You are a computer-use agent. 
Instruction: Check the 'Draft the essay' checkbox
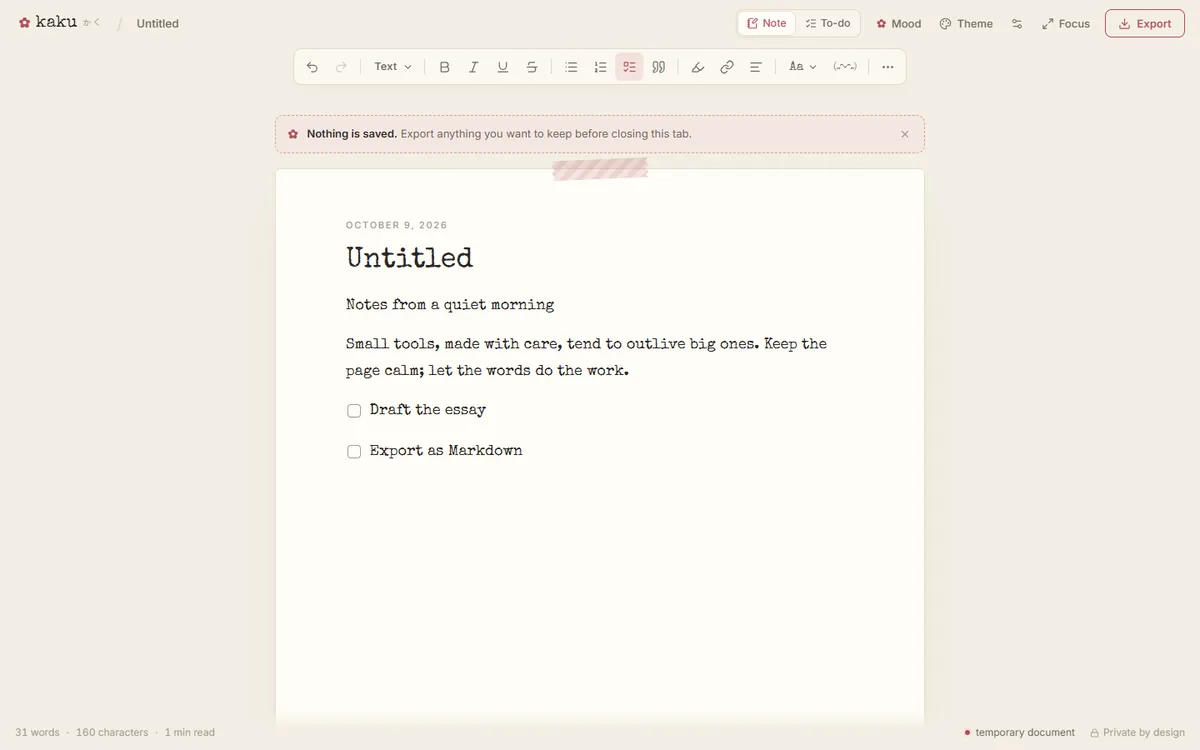354,411
